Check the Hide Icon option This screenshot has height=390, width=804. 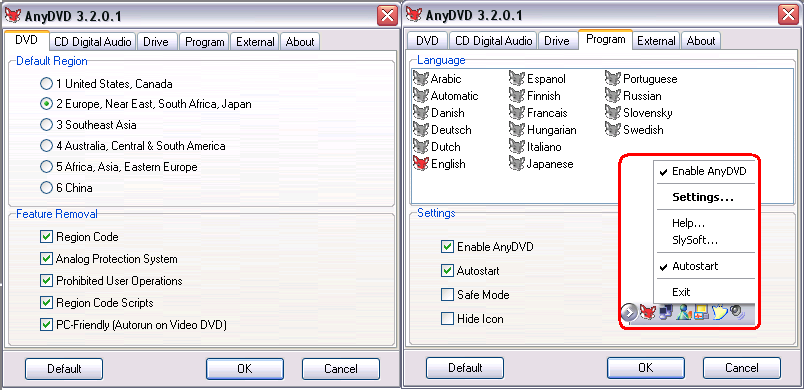tap(447, 319)
